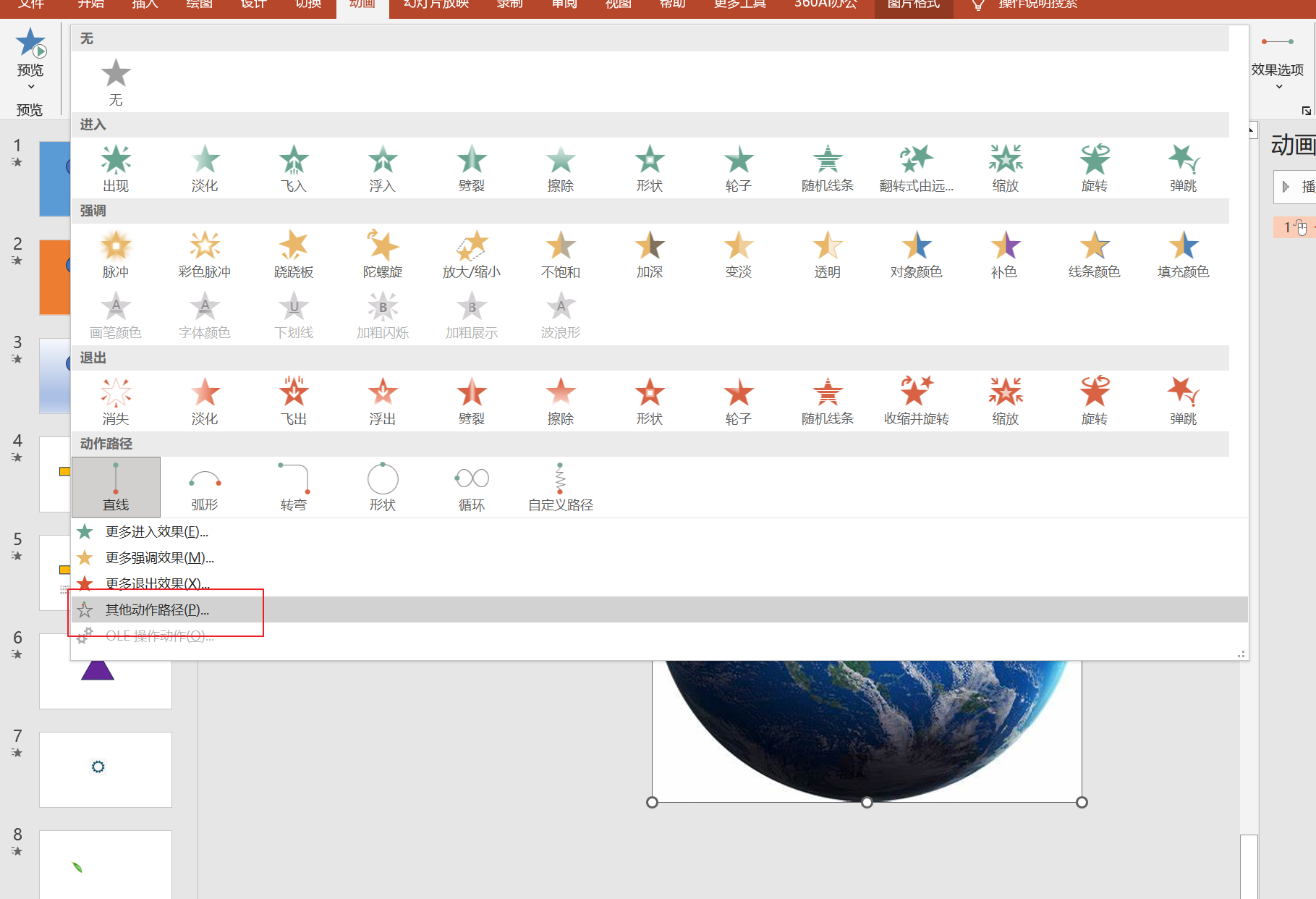1316x899 pixels.
Task: Apply the 飞出 exit animation
Action: 294,401
